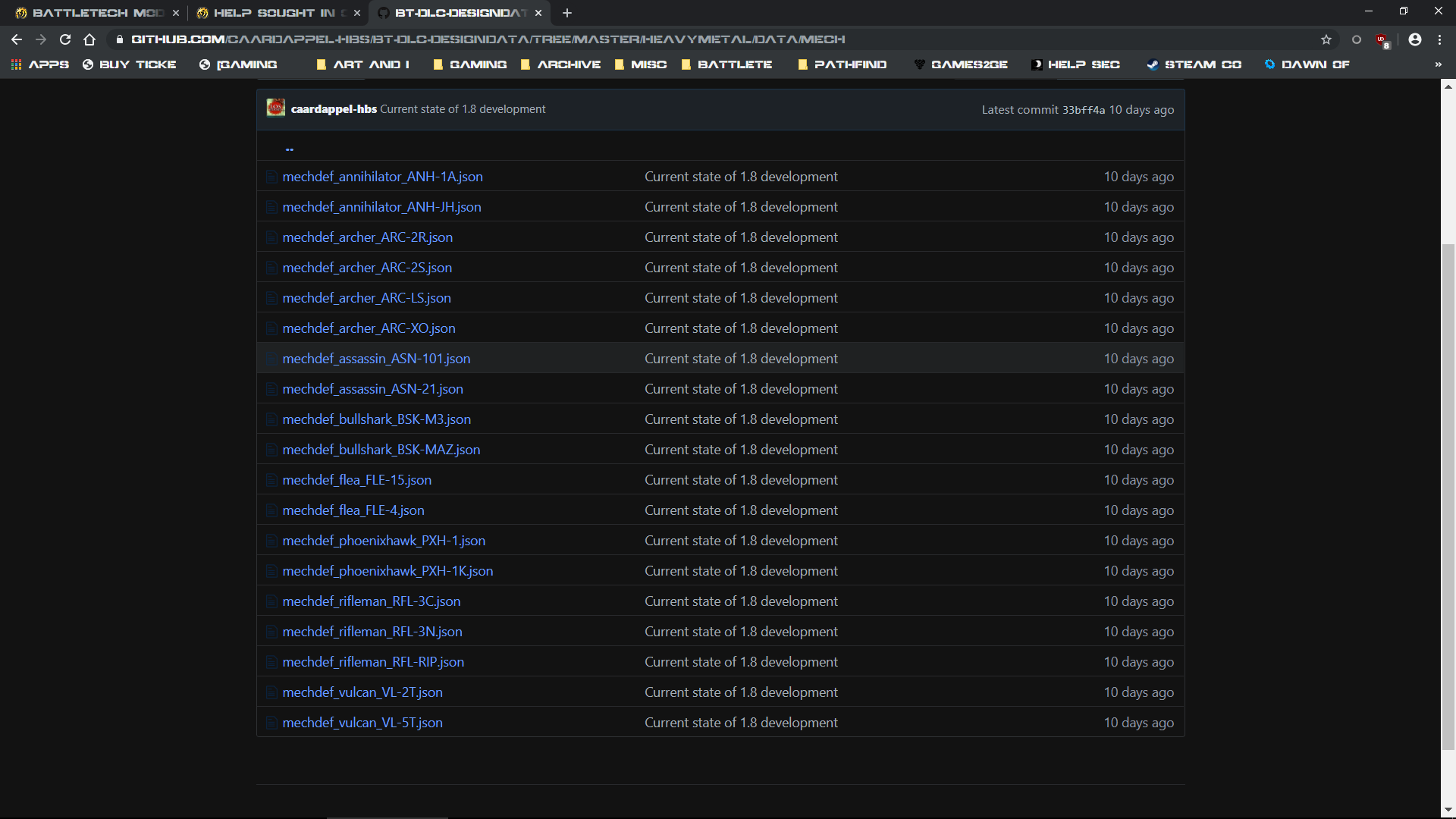This screenshot has height=819, width=1456.
Task: Reload the page with the refresh icon
Action: [x=65, y=39]
